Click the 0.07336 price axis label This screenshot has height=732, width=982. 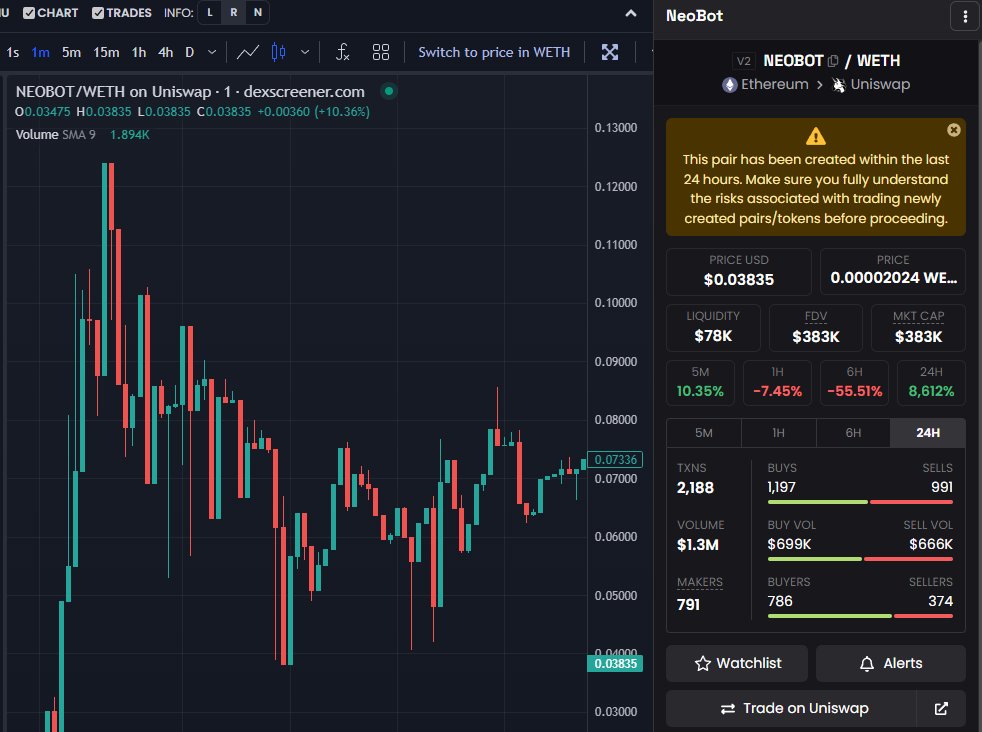[615, 460]
